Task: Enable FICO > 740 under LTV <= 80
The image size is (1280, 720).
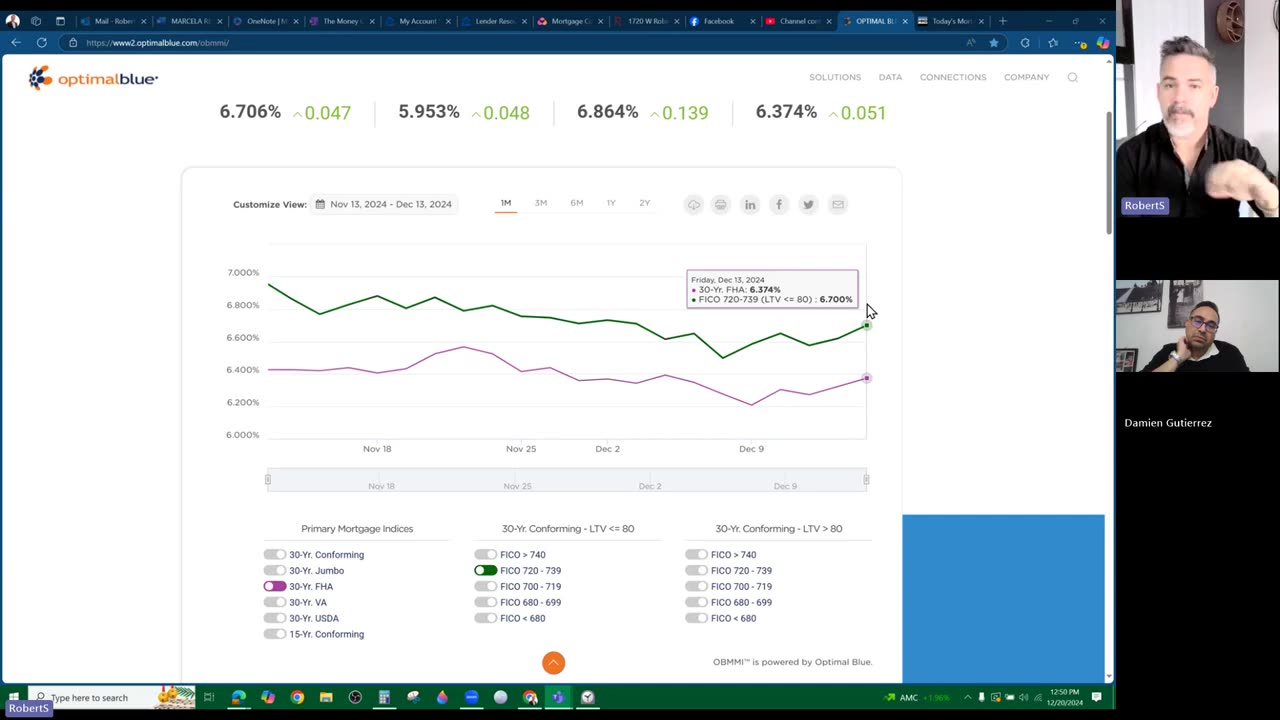Action: coord(486,555)
